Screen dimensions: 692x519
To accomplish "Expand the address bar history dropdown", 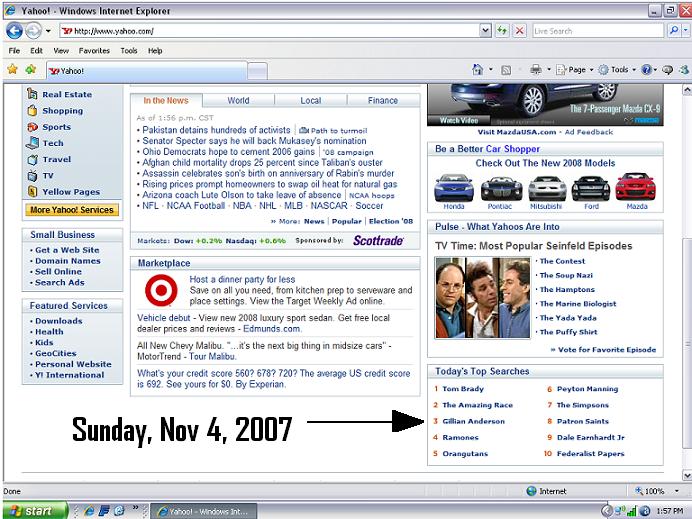I will tap(485, 31).
